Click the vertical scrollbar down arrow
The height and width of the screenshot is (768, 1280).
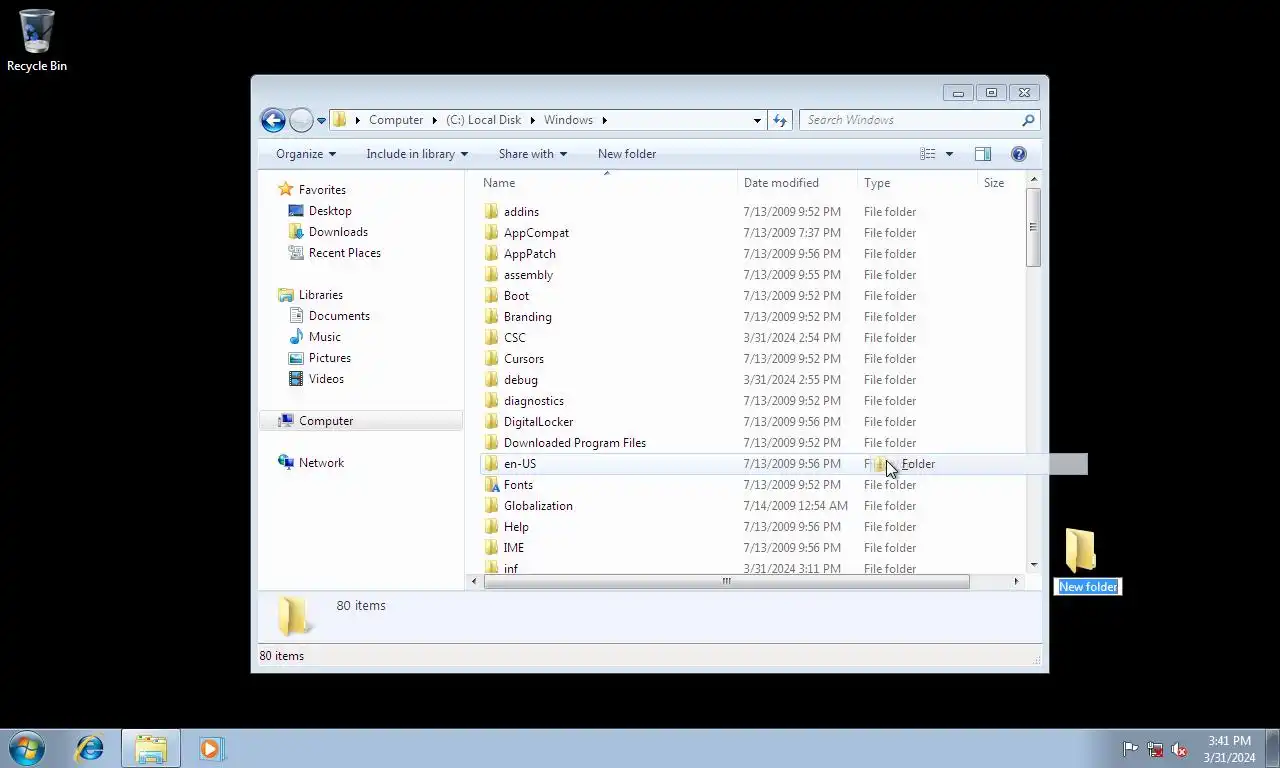[x=1033, y=565]
